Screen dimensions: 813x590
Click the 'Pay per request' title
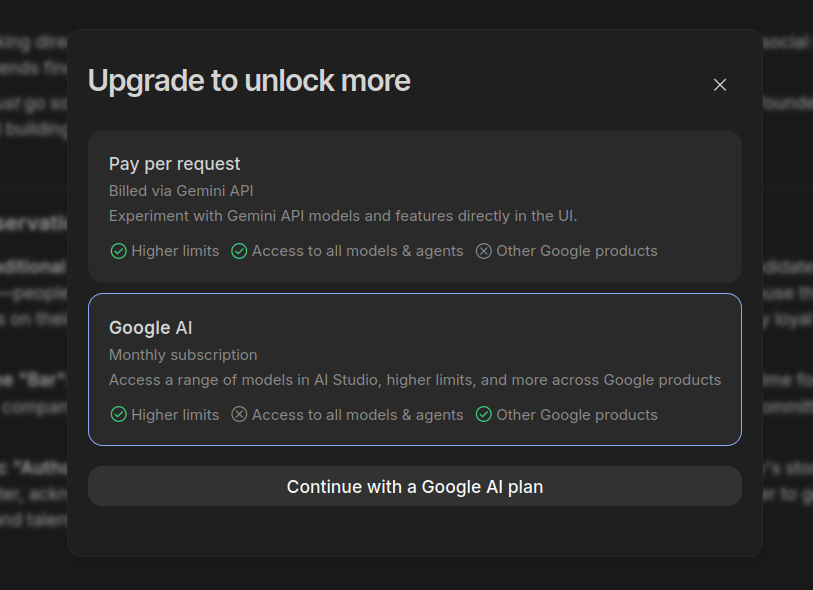174,164
